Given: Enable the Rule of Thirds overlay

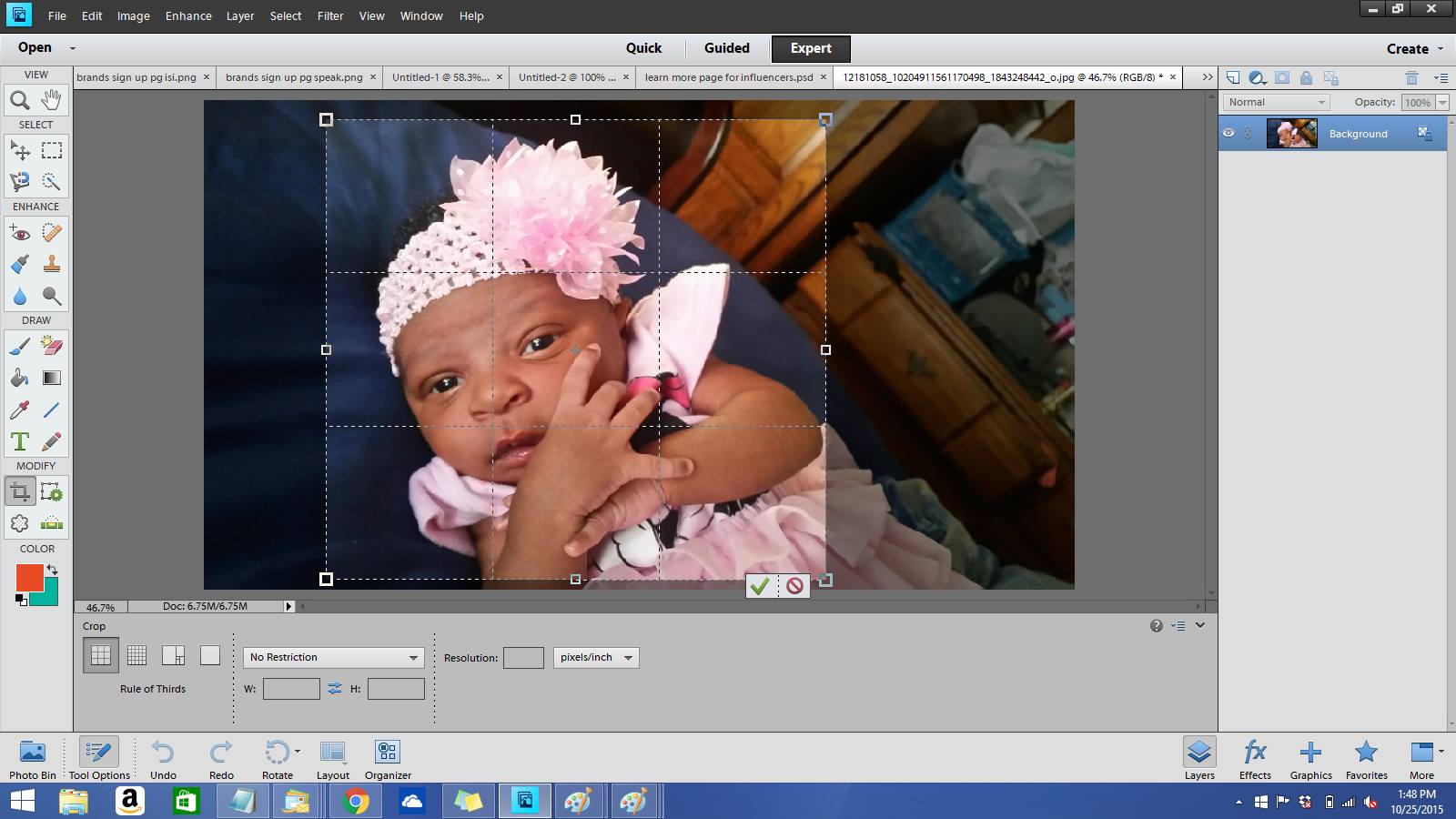Looking at the screenshot, I should [101, 655].
